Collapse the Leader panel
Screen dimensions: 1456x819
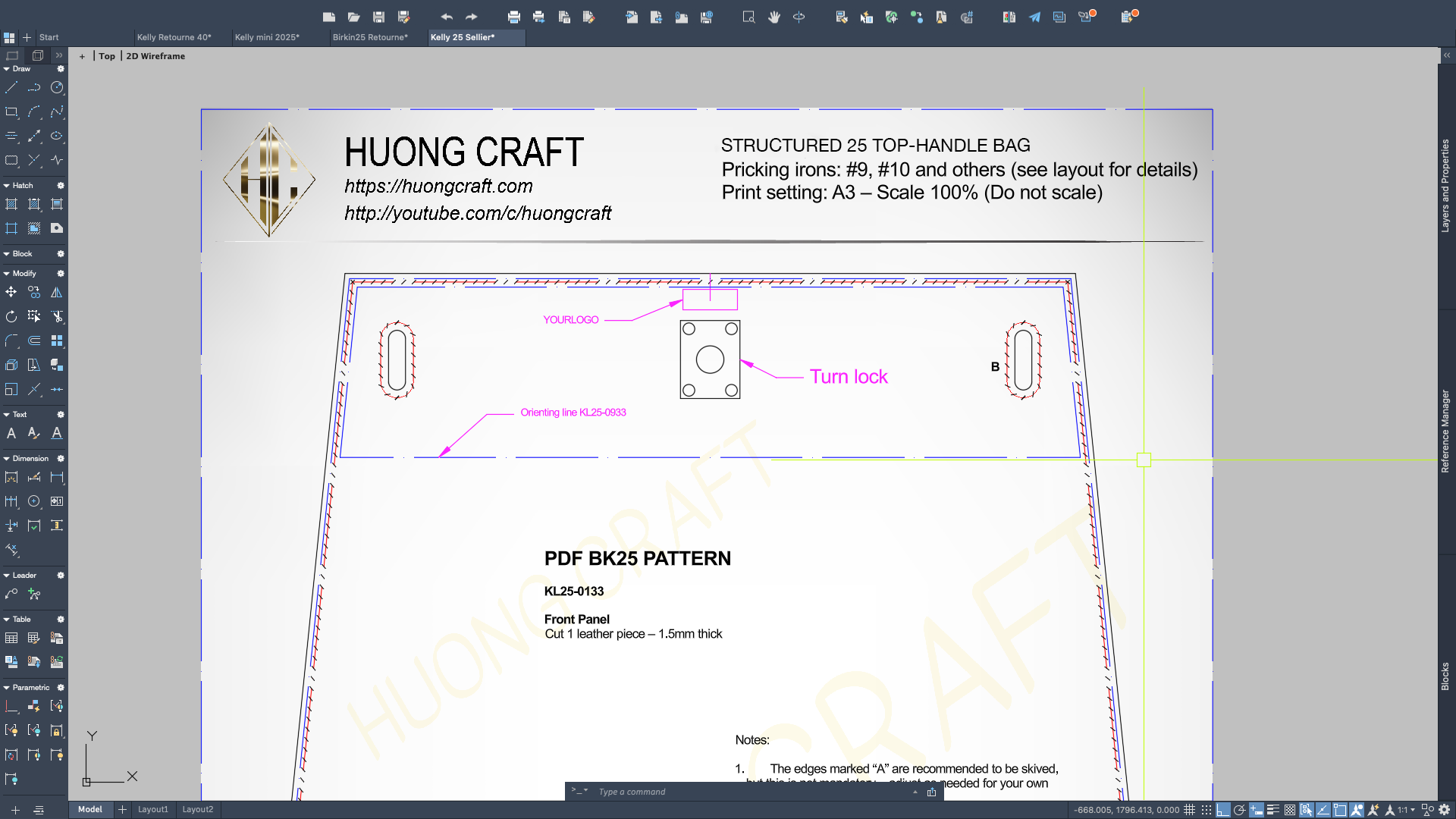click(7, 576)
